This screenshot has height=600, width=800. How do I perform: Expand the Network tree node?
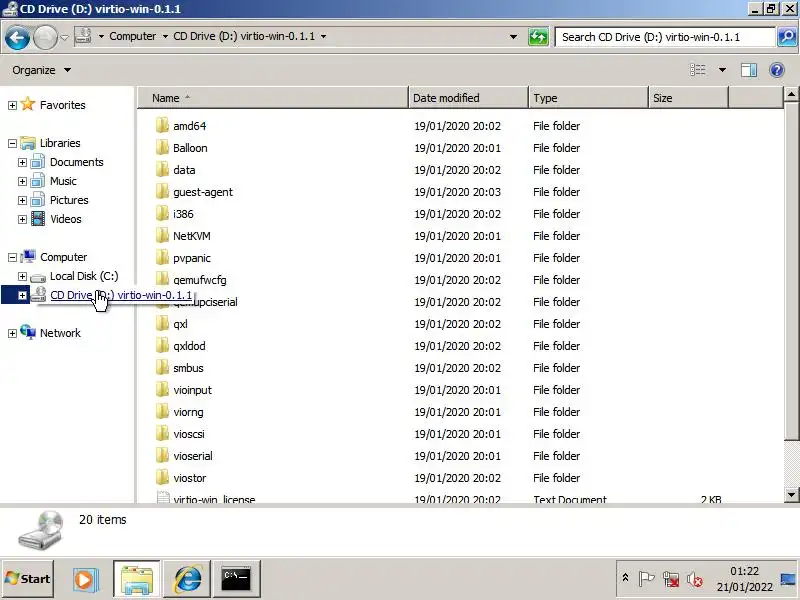pyautogui.click(x=12, y=333)
